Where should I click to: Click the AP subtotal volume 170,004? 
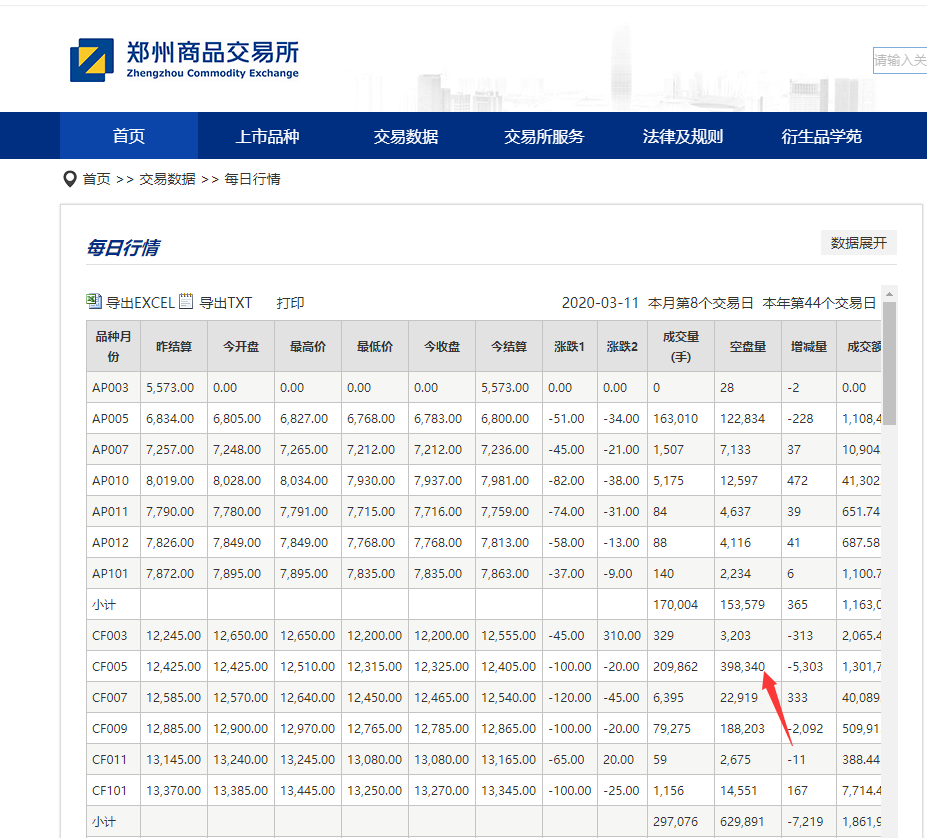(x=675, y=604)
